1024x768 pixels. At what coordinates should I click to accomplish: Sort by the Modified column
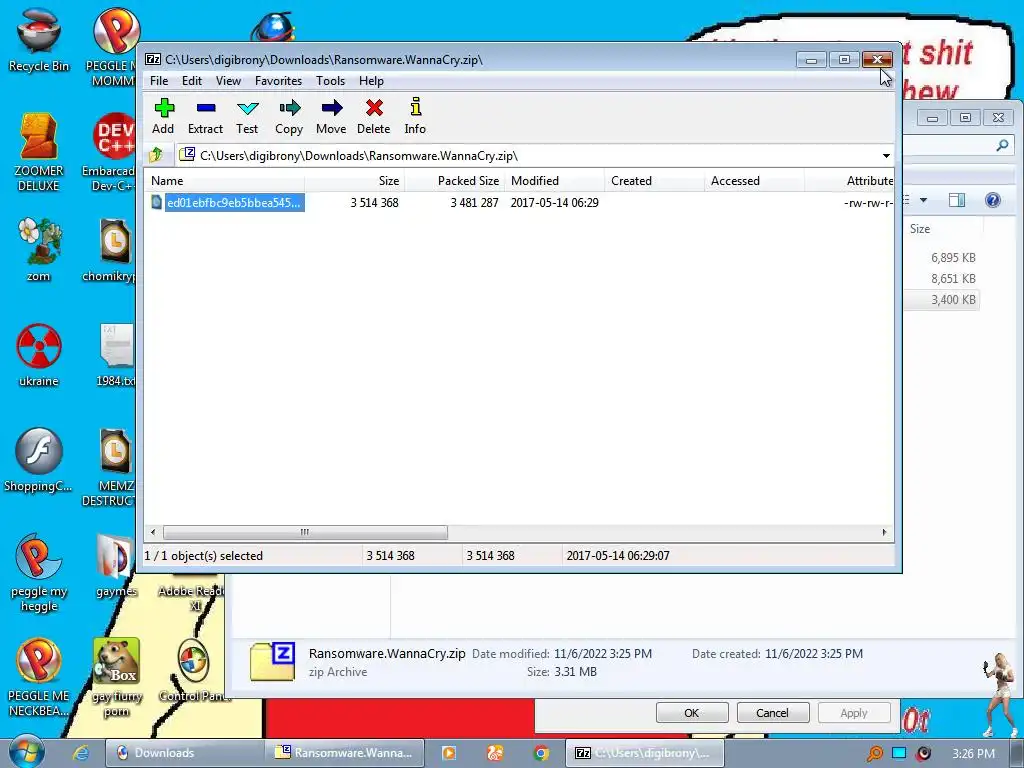pos(554,181)
